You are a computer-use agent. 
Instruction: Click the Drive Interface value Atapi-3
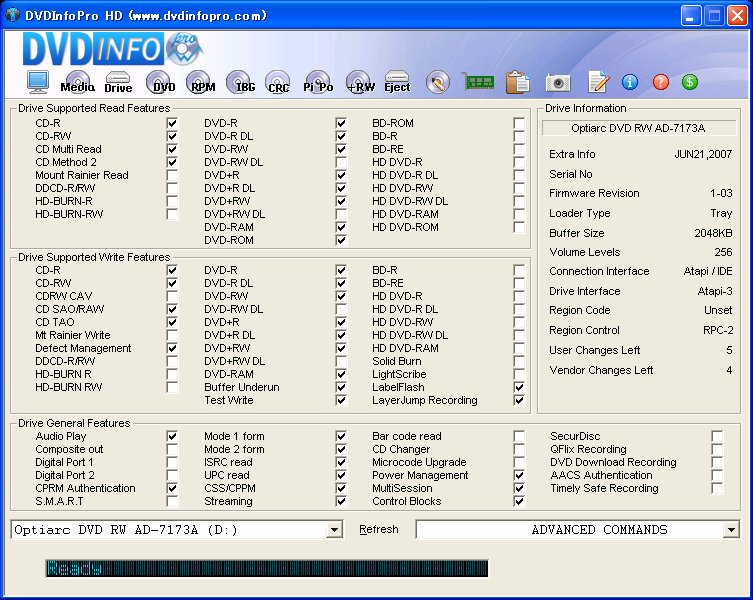[715, 291]
